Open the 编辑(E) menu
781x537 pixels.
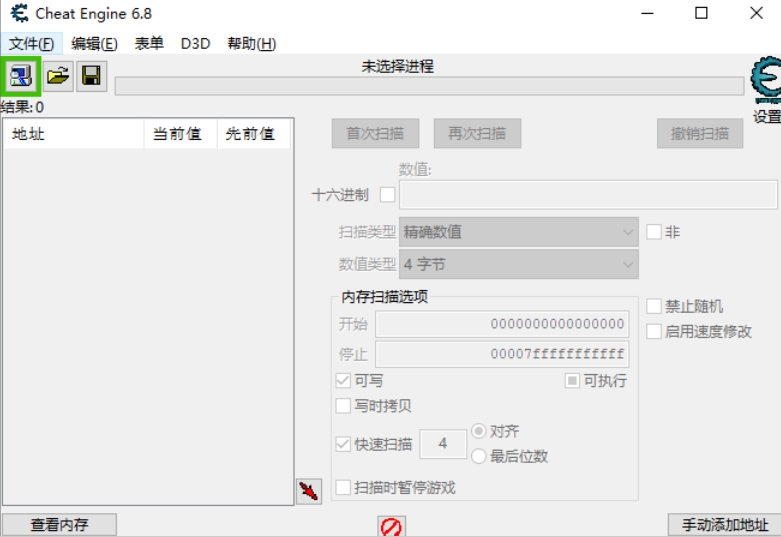pos(94,44)
